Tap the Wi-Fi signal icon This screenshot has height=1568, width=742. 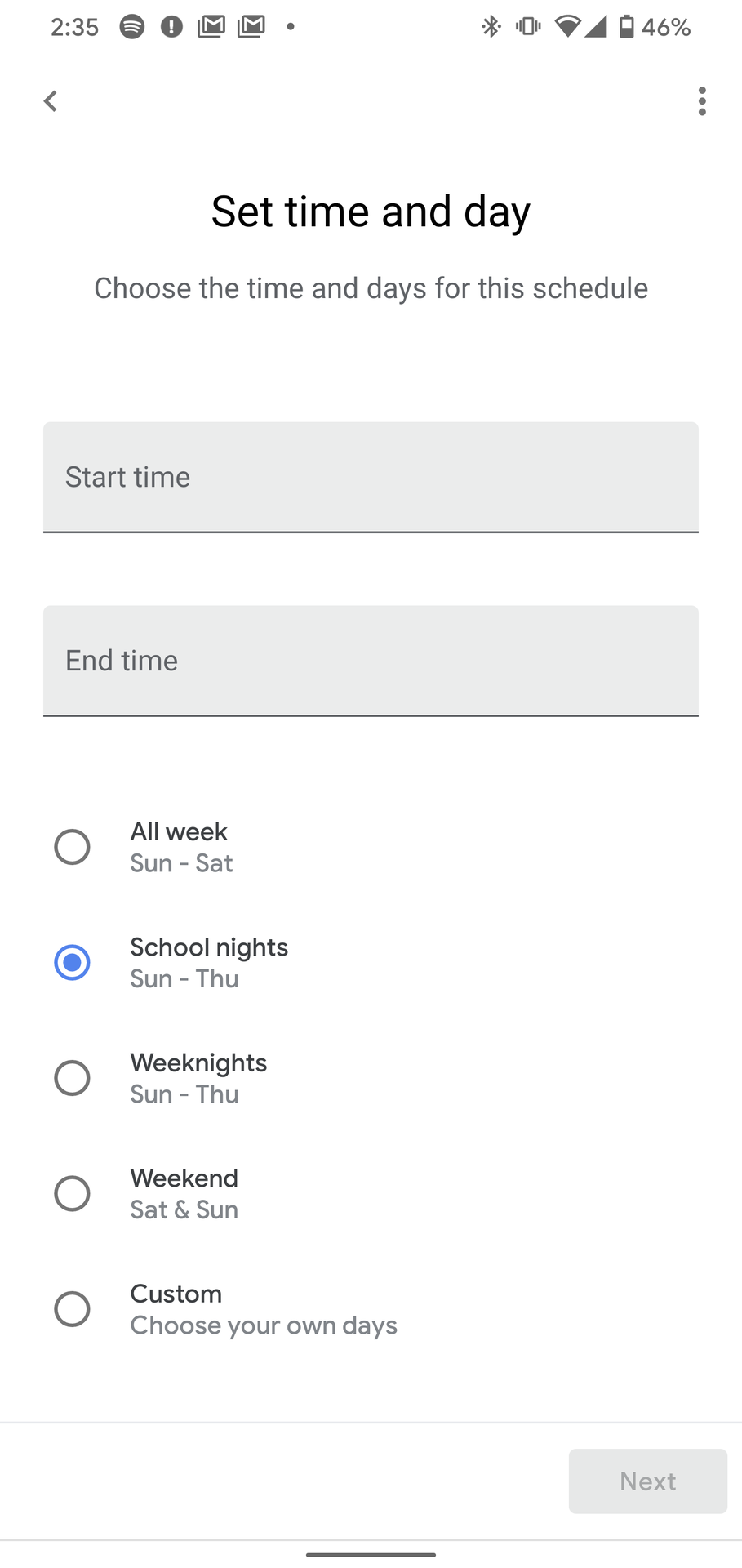pyautogui.click(x=566, y=27)
